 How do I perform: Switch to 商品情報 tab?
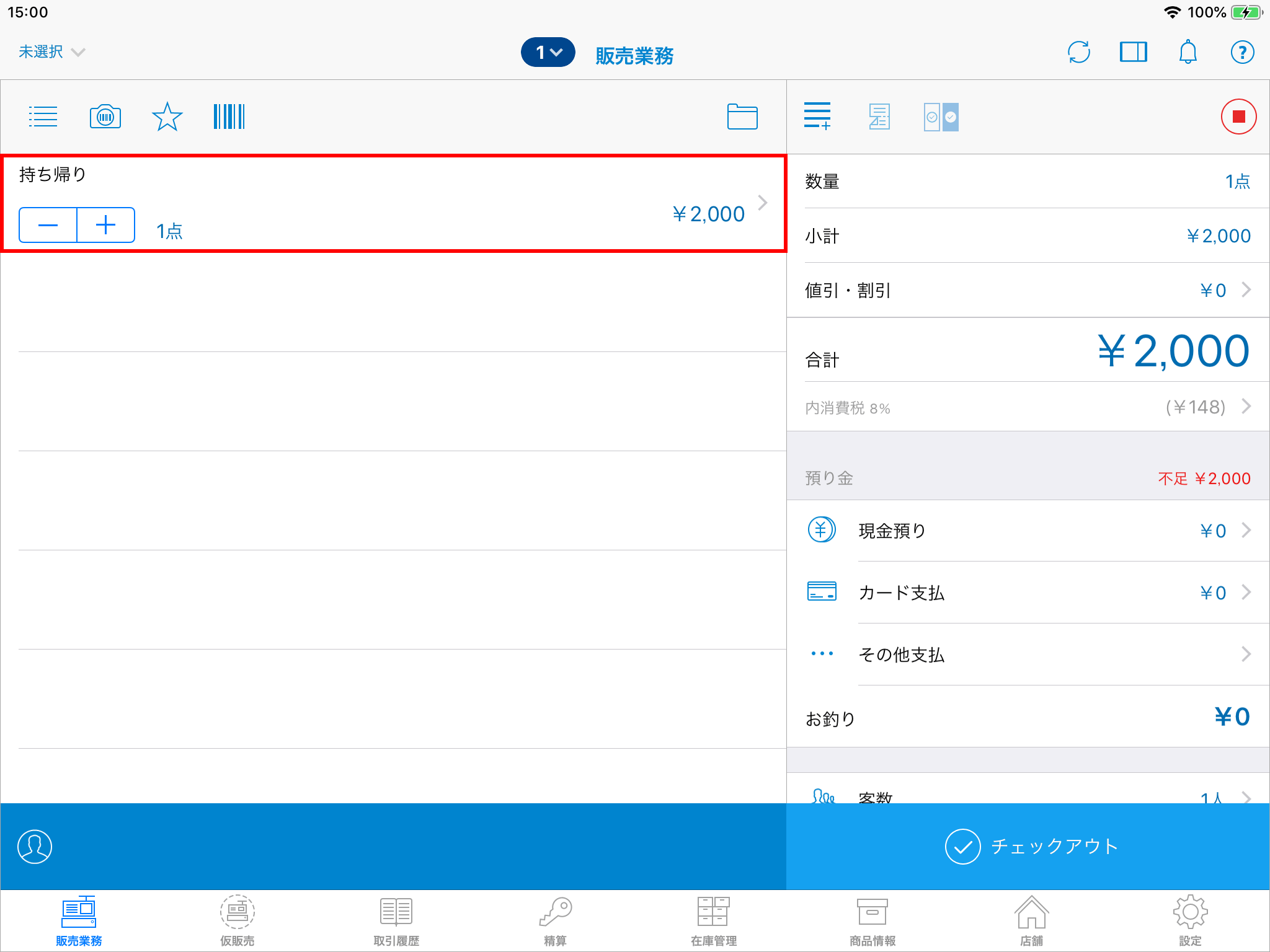pos(873,921)
